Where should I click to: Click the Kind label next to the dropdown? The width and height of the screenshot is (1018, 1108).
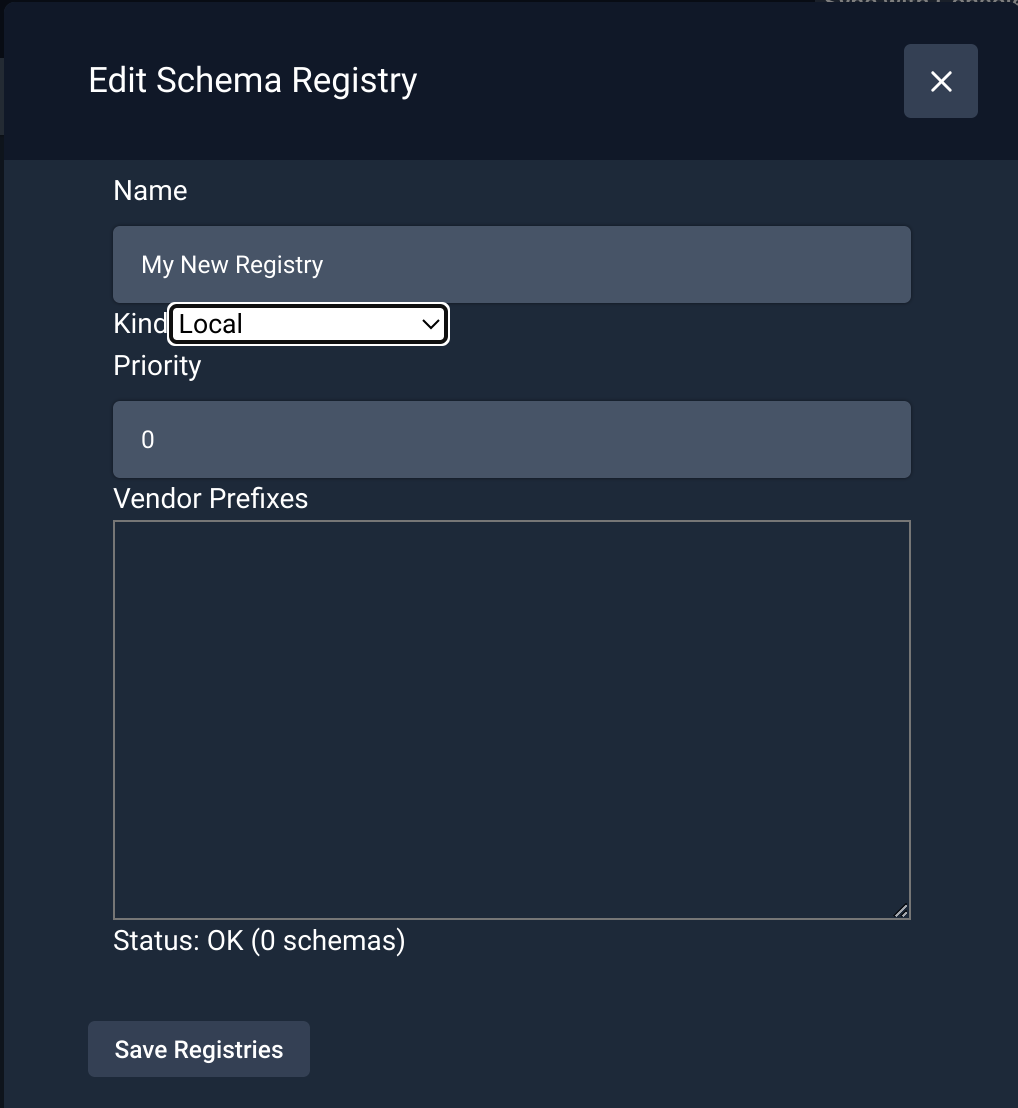point(137,322)
